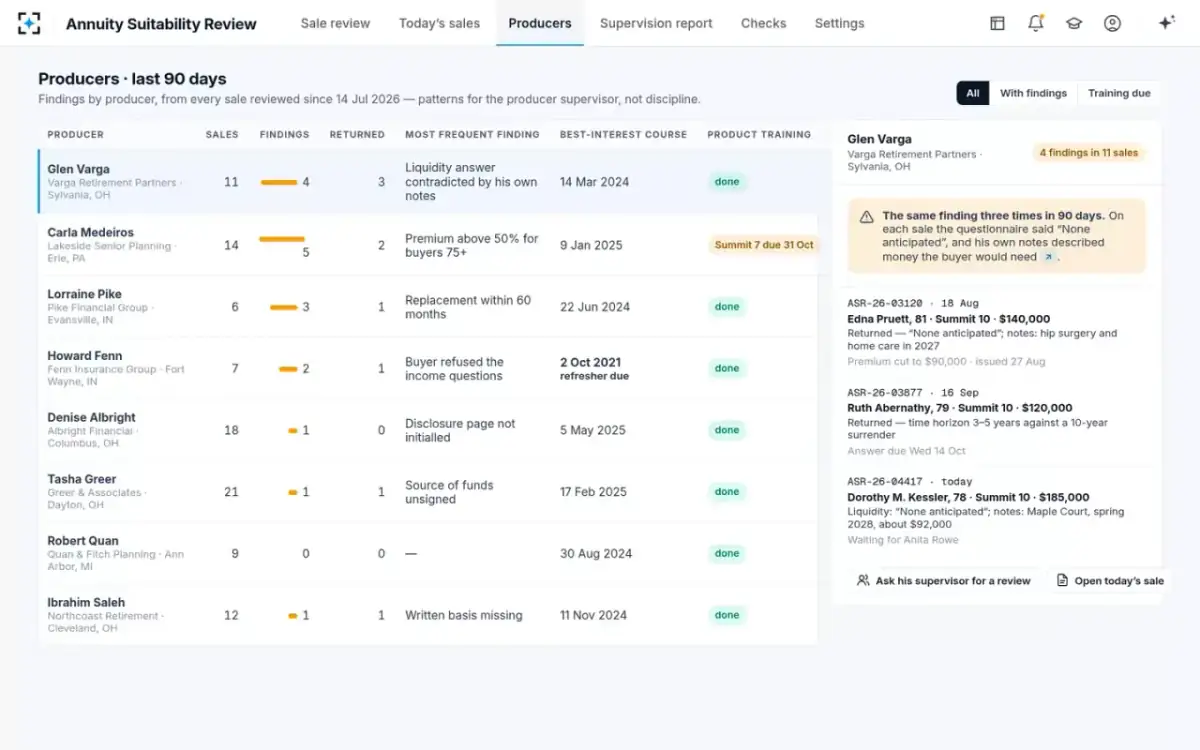Open the Supervision report tab
Screen dimensions: 1200x750
click(656, 23)
